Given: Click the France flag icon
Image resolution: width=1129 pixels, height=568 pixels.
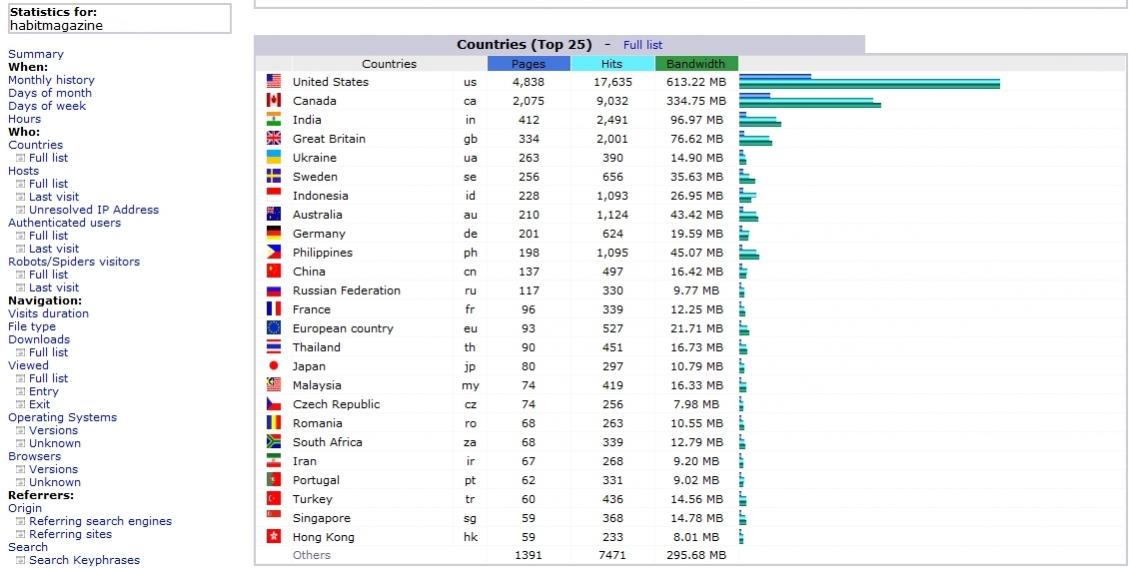Looking at the screenshot, I should (274, 310).
